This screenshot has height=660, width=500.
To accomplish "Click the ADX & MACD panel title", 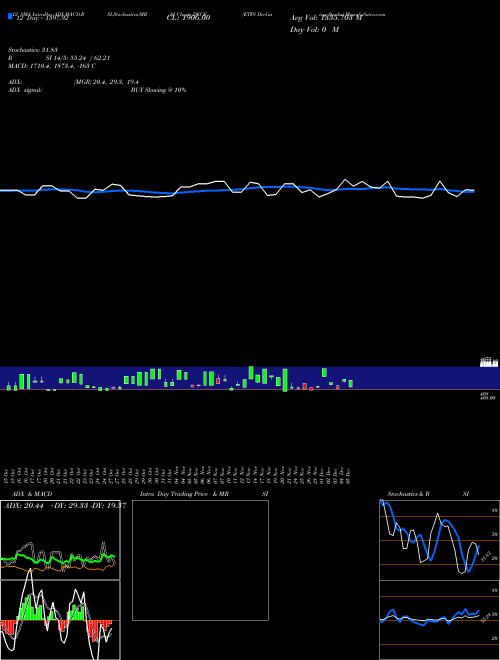I will [x=32, y=494].
